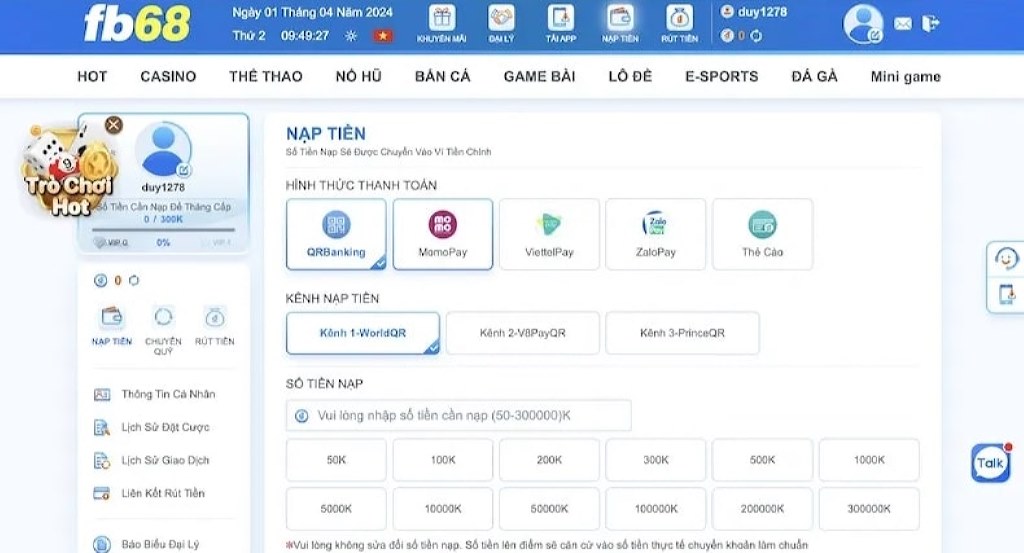Viewport: 1024px width, 553px height.
Task: Select ViettelPay payment method
Action: [549, 234]
